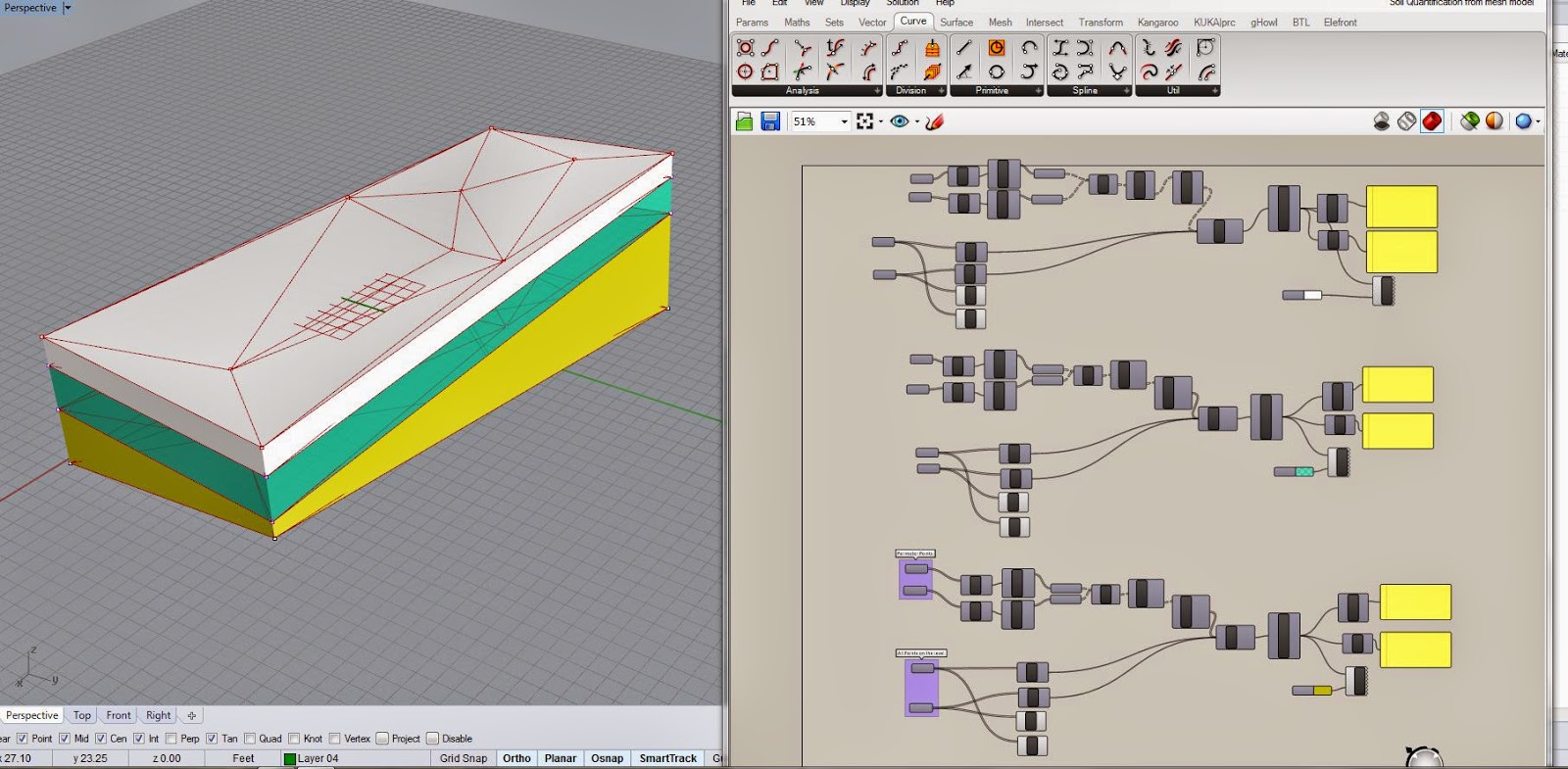Select the orange Contour icon in the Division group
Image resolution: width=1568 pixels, height=769 pixels.
point(932,72)
